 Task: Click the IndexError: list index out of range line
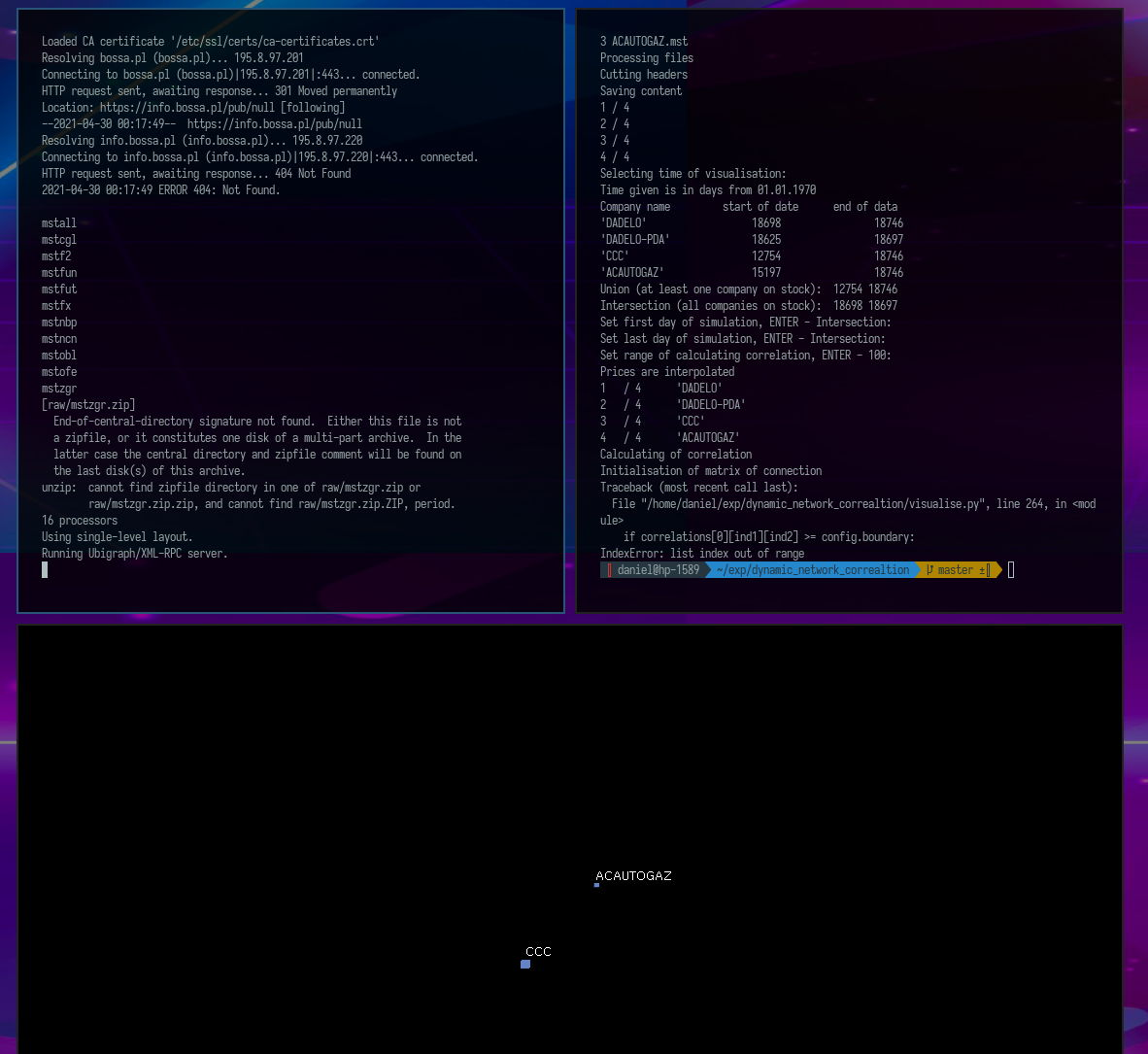701,554
